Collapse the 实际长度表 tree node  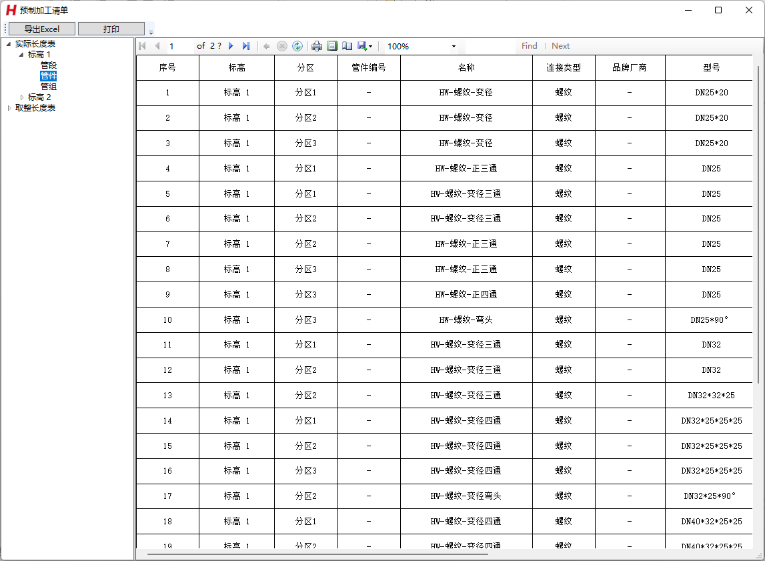coord(9,44)
